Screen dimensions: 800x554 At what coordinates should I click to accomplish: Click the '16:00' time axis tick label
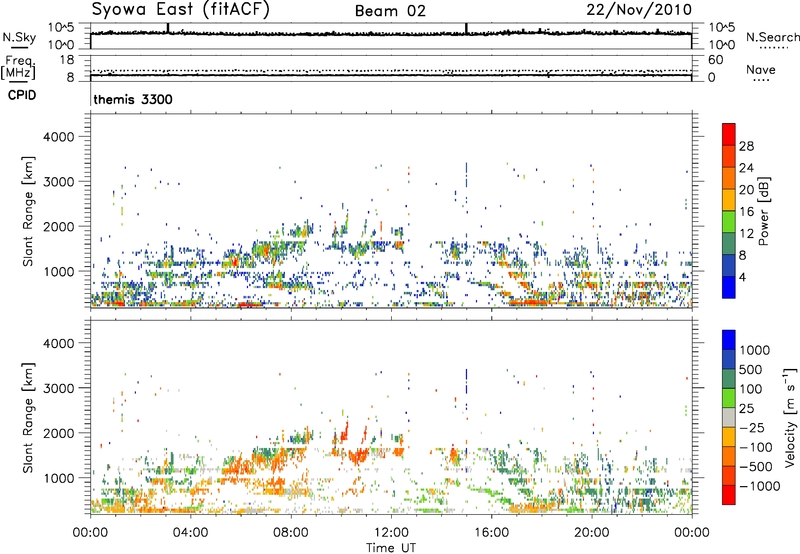click(491, 533)
